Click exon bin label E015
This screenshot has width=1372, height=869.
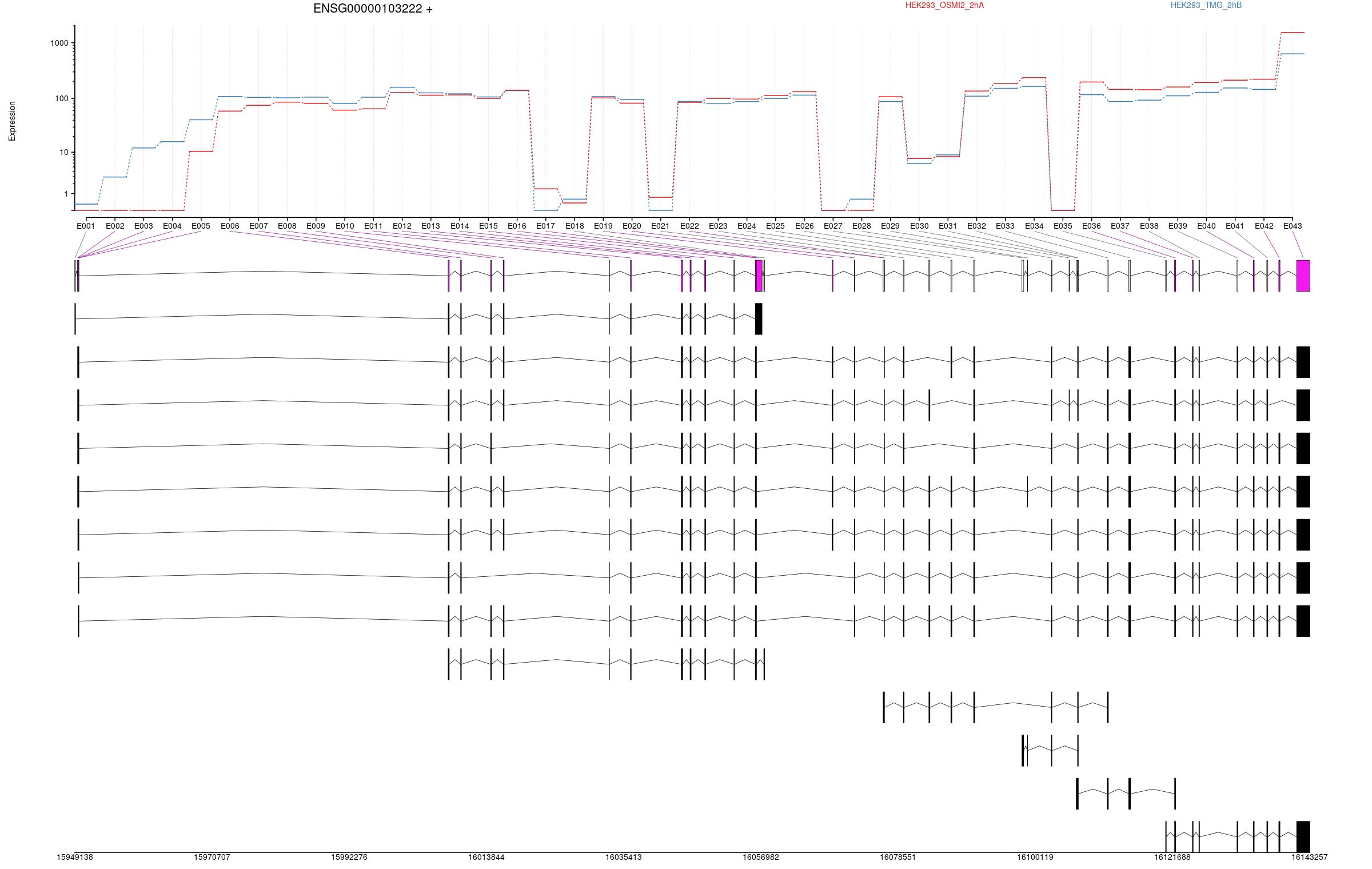[x=488, y=226]
